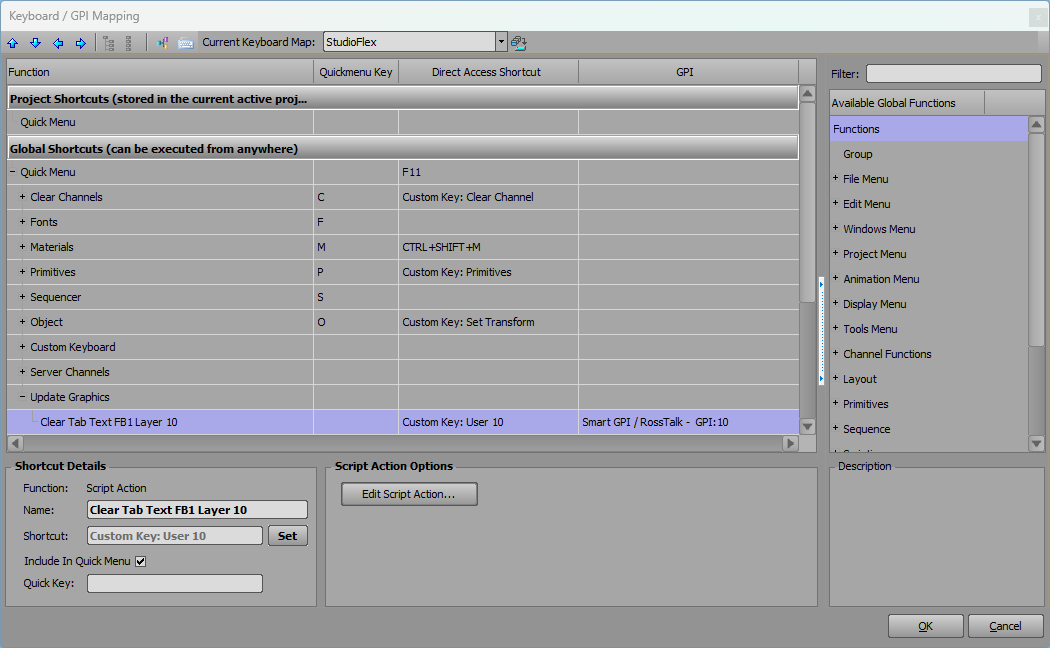Click global functions list scroll down arrow
Image resolution: width=1050 pixels, height=648 pixels.
click(x=1037, y=442)
